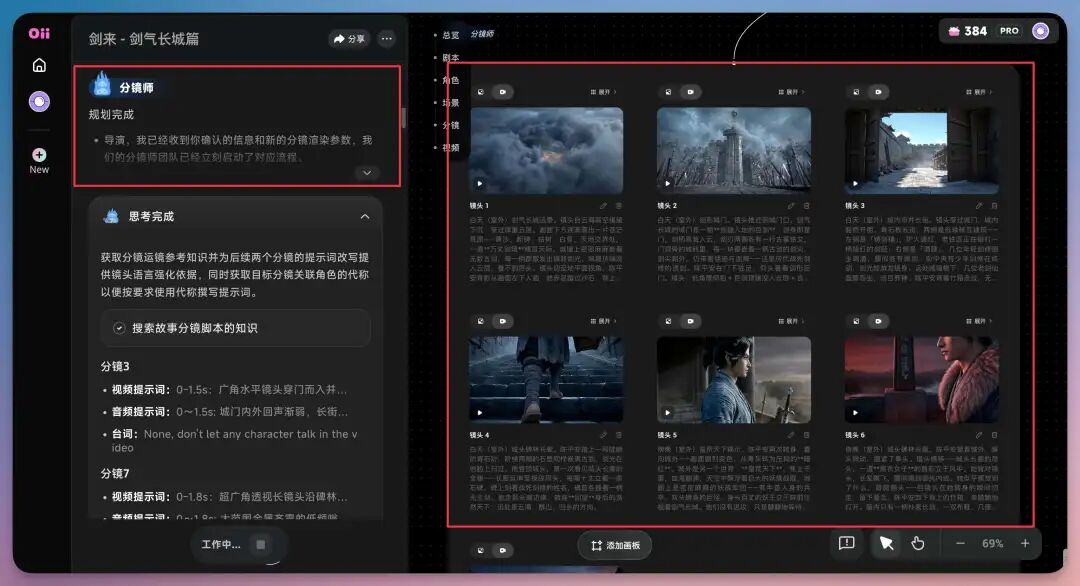Play the 镜头 5 swordsman video
Image resolution: width=1080 pixels, height=586 pixels.
click(x=667, y=412)
